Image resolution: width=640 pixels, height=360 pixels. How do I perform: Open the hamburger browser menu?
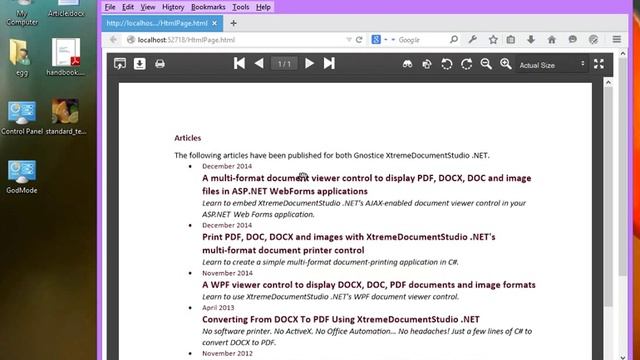pyautogui.click(x=617, y=40)
